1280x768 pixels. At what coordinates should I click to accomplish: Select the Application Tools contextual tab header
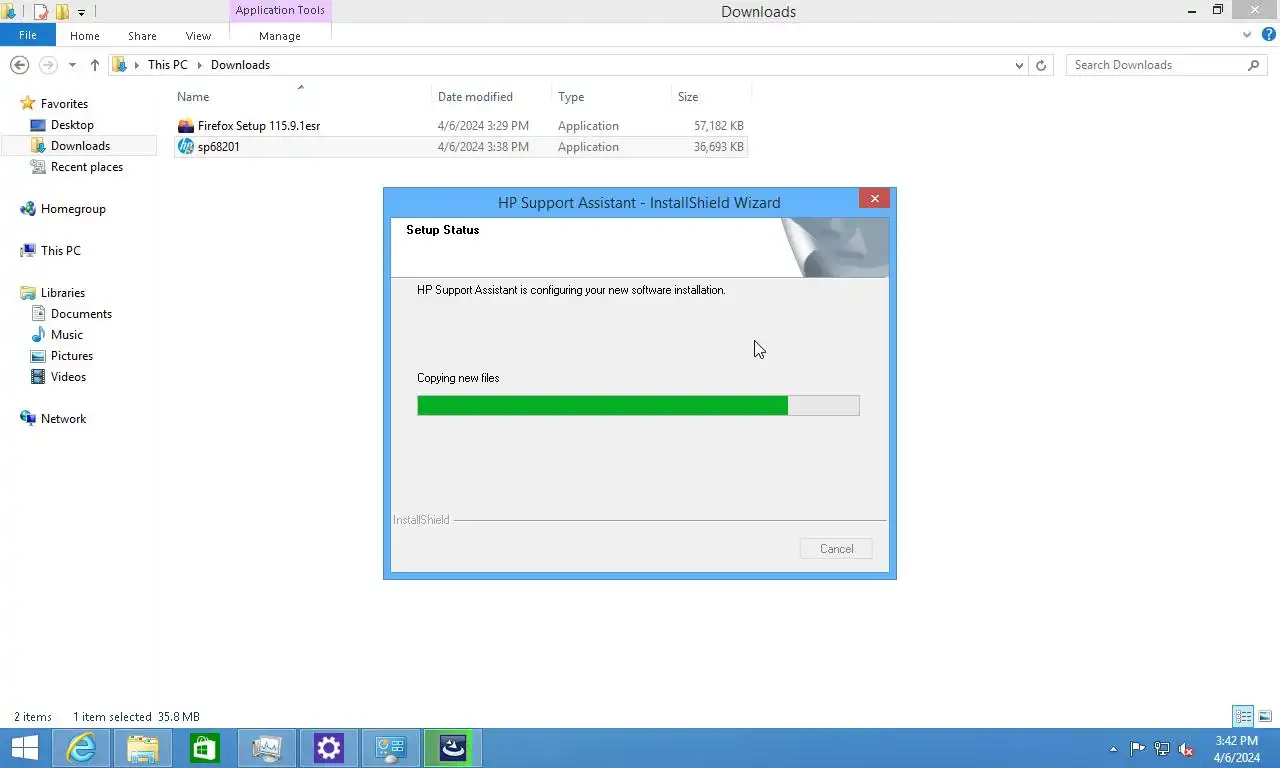click(280, 10)
